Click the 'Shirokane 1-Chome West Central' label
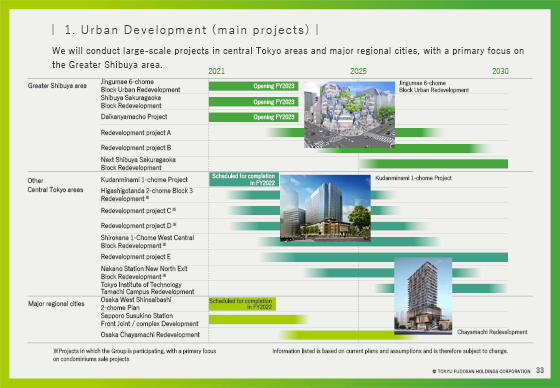 [147, 242]
